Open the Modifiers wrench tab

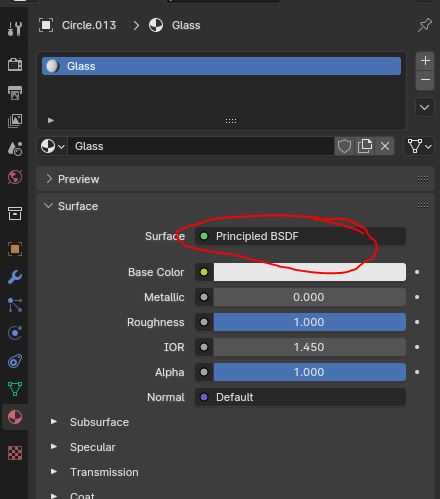(x=15, y=277)
